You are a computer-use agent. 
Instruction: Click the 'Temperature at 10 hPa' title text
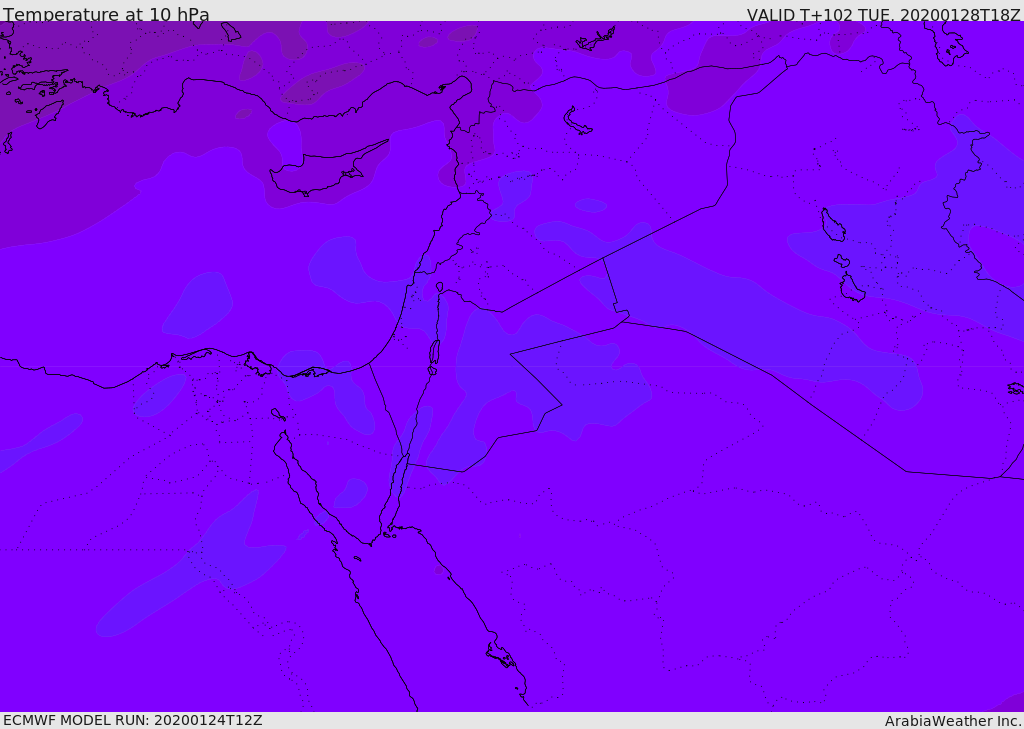coord(106,14)
